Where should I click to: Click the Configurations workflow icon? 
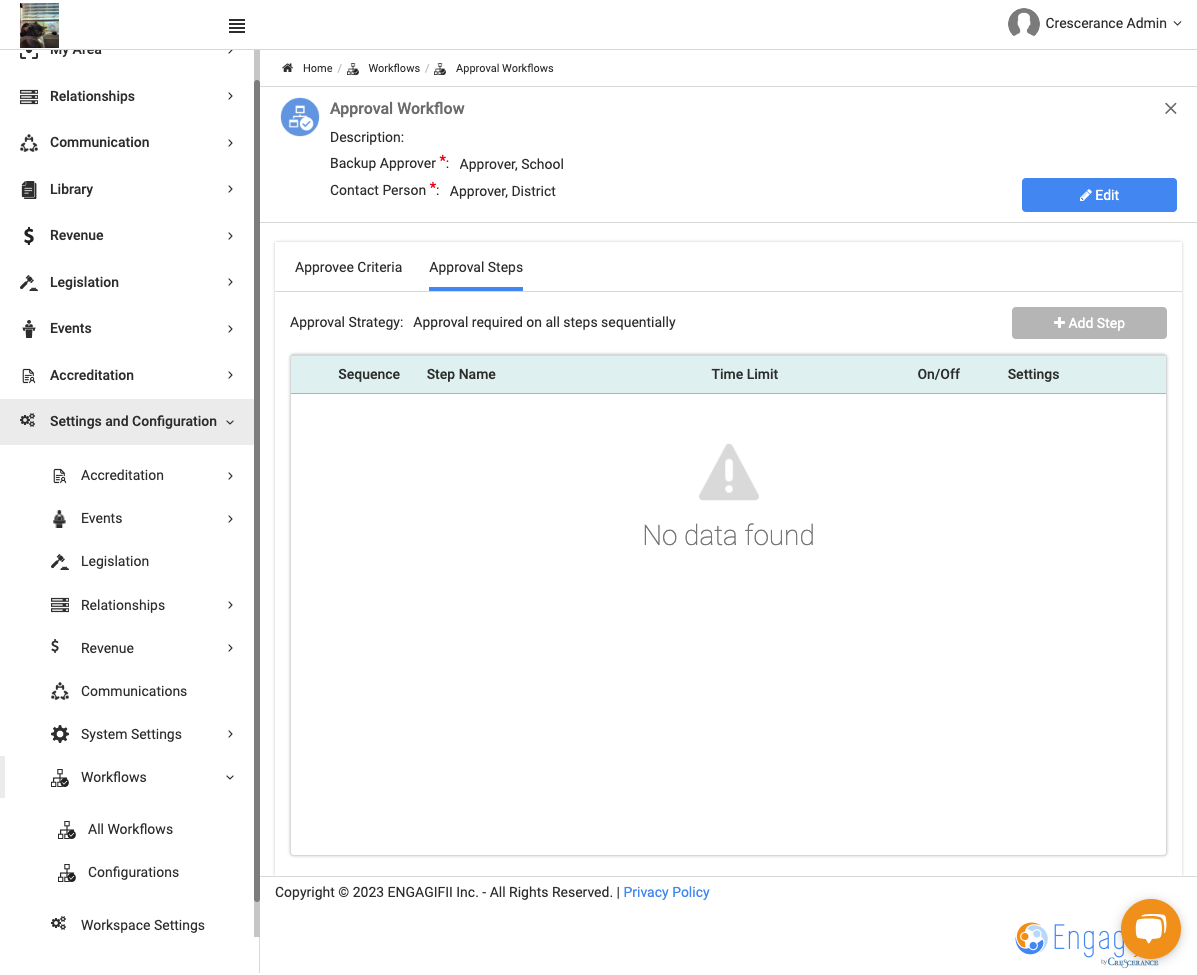tap(66, 873)
